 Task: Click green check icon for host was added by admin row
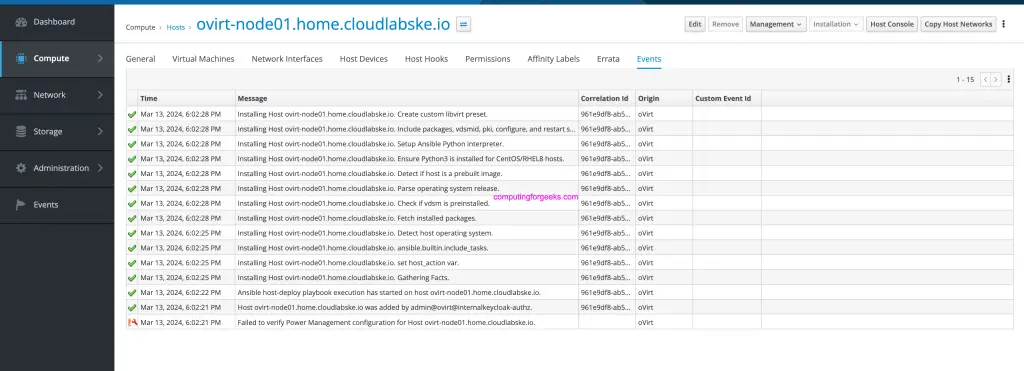(x=133, y=307)
